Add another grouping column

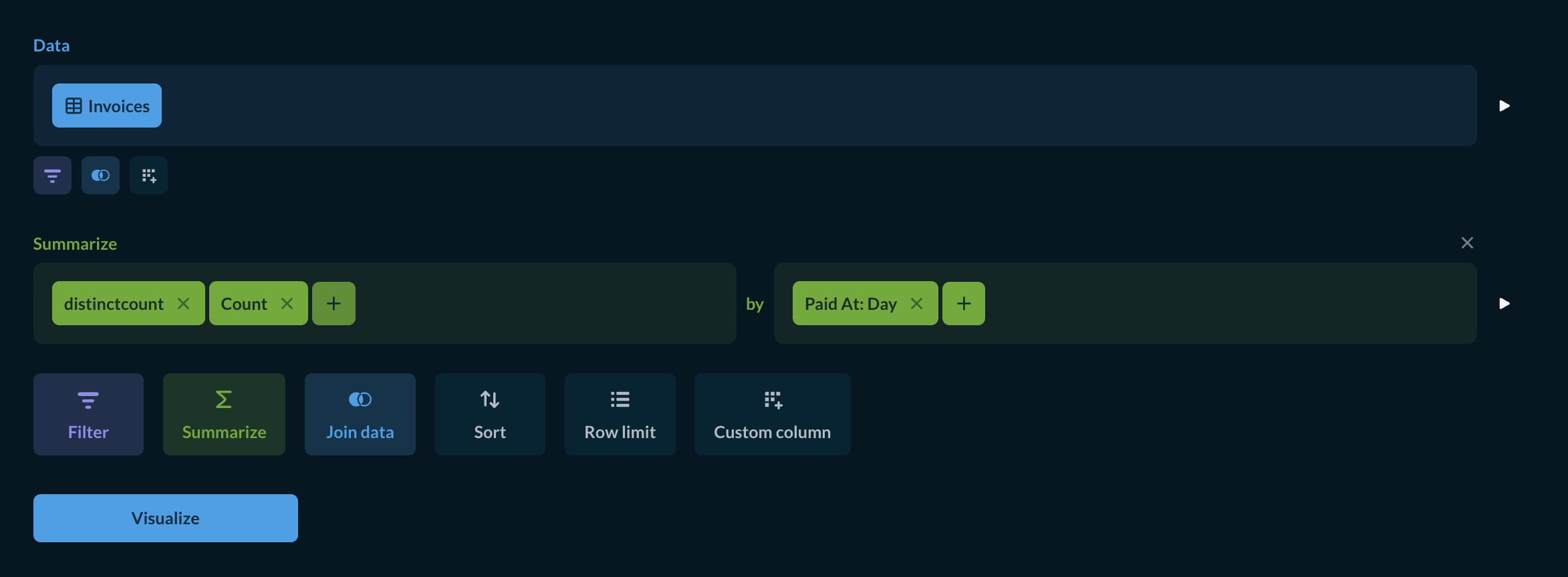tap(963, 304)
